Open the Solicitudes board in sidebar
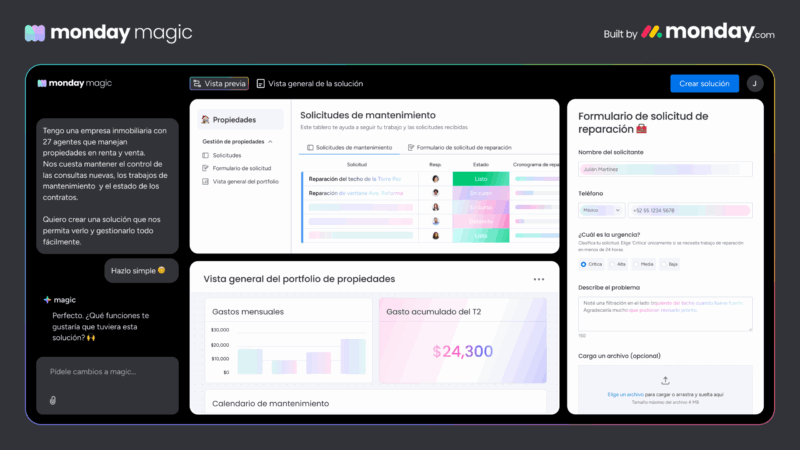 (227, 155)
